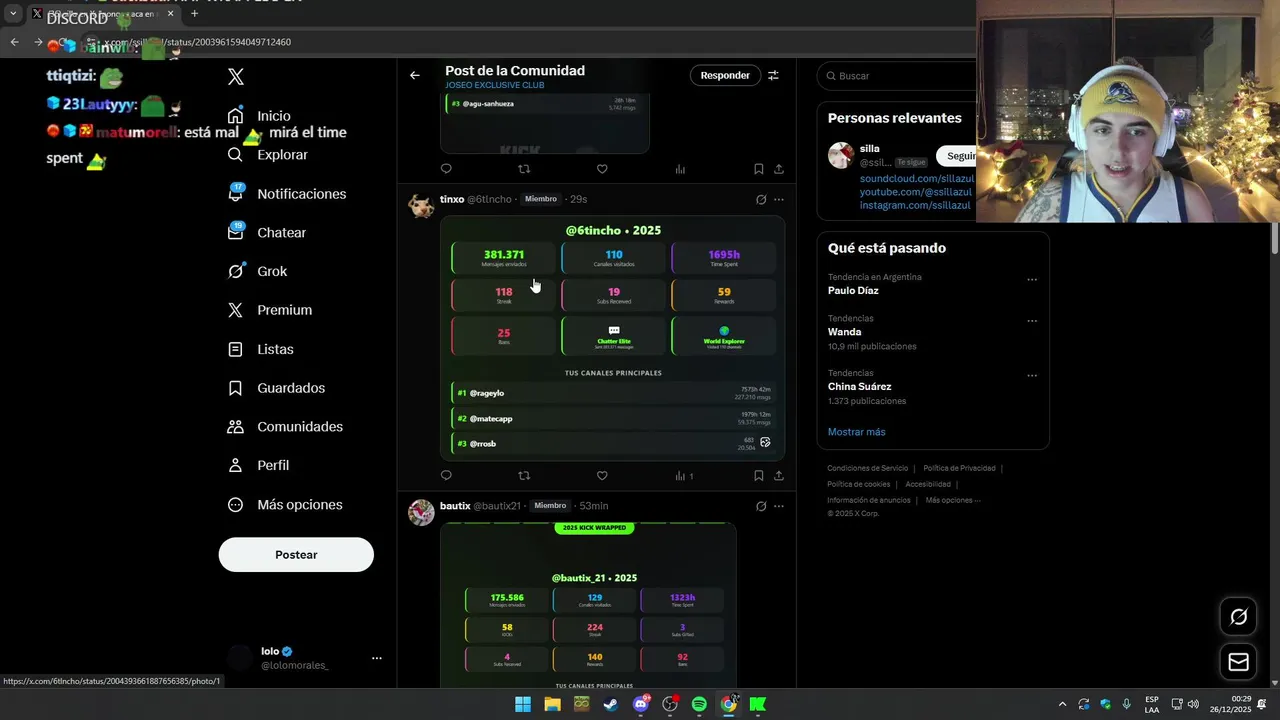Open reply filter settings icon beside Responder

(773, 75)
